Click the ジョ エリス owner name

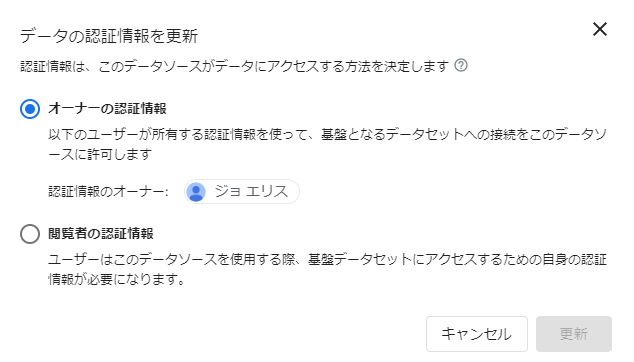(251, 191)
